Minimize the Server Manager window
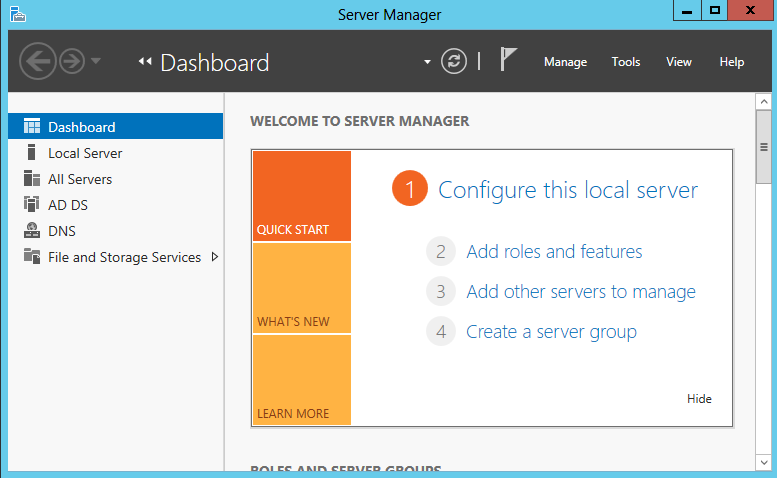 pyautogui.click(x=687, y=10)
